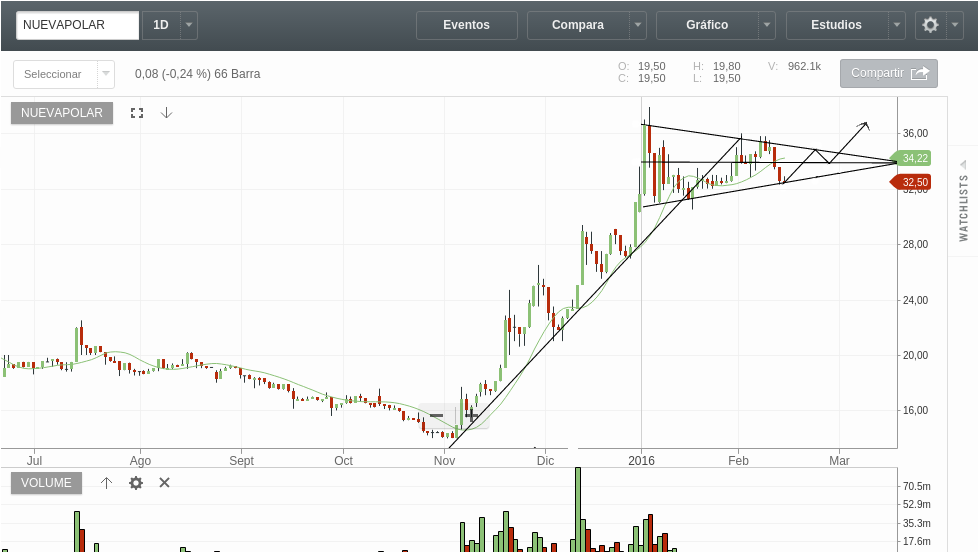Click the 0,08 (-0,24 %) 66 Barra text

197,74
